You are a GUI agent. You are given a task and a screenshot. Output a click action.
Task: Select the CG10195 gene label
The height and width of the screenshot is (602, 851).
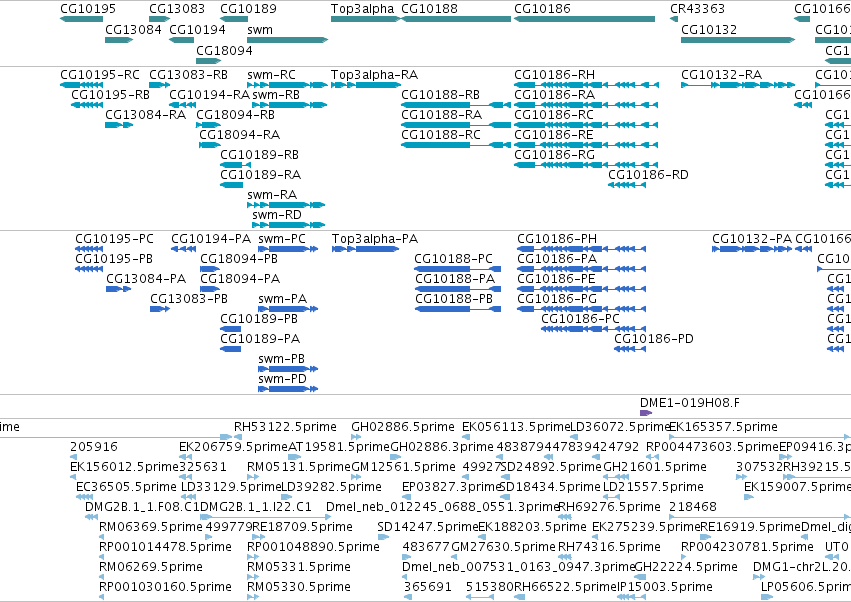88,9
